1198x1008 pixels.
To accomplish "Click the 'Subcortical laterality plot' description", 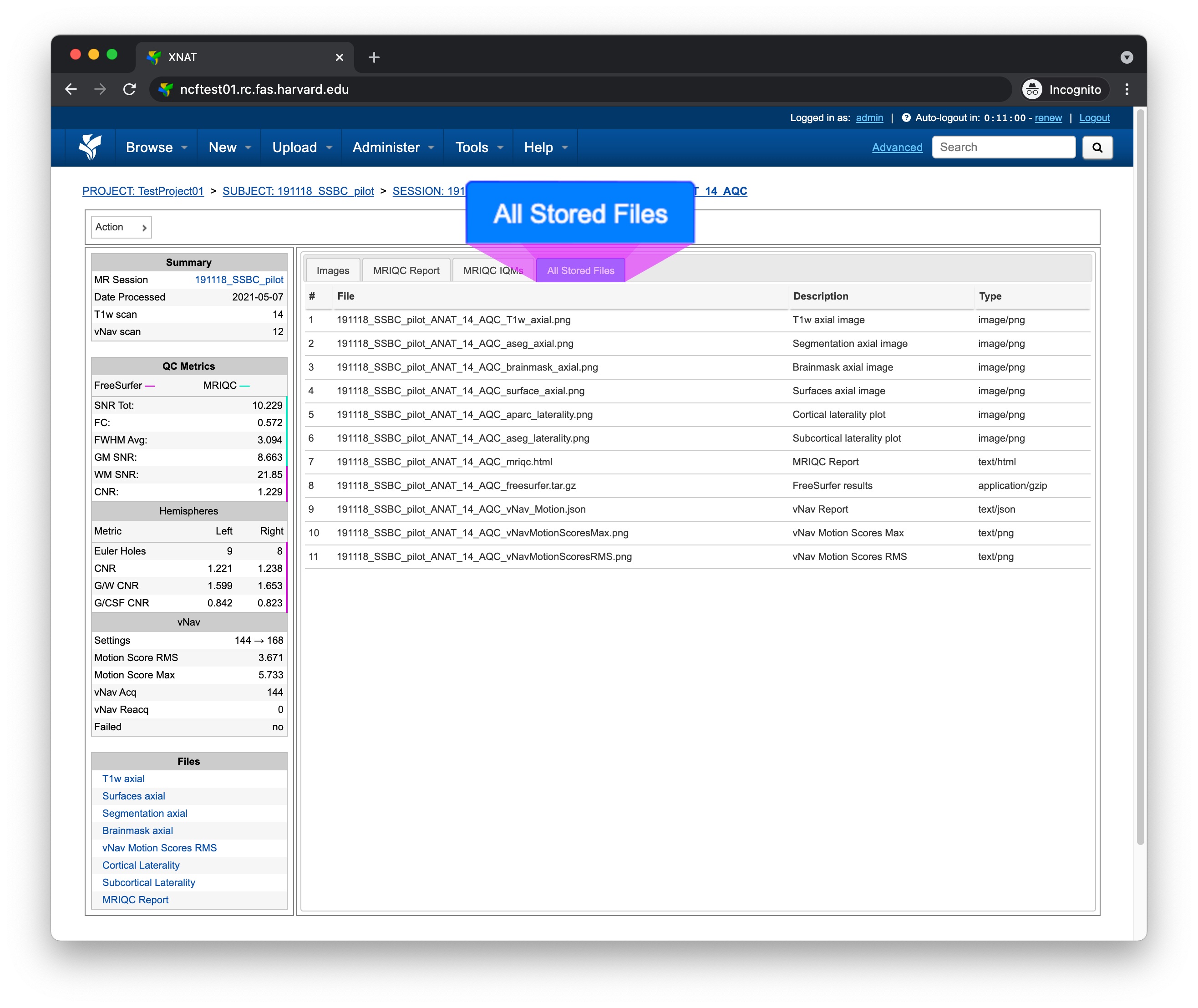I will (846, 438).
